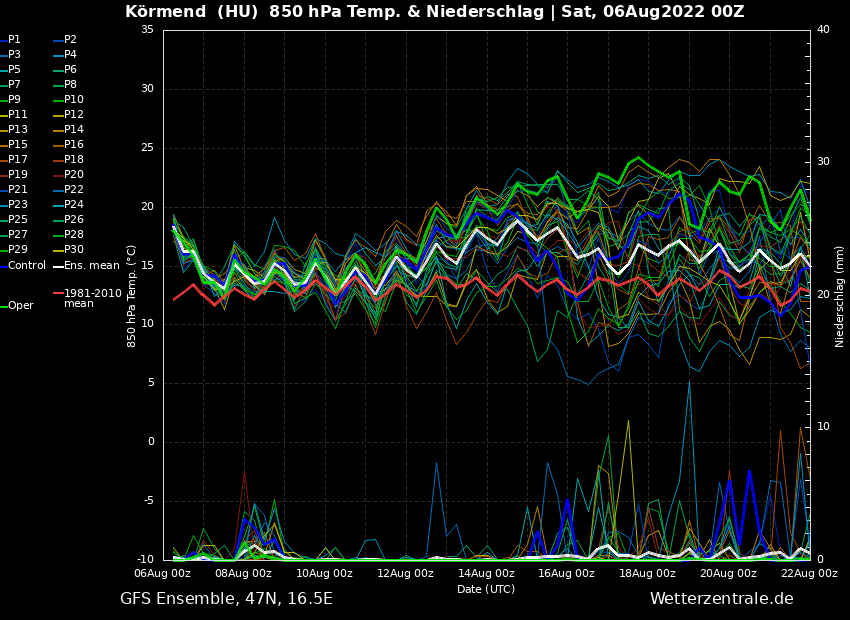Open the Wetterzentrale.de link
850x620 pixels.
click(x=721, y=598)
